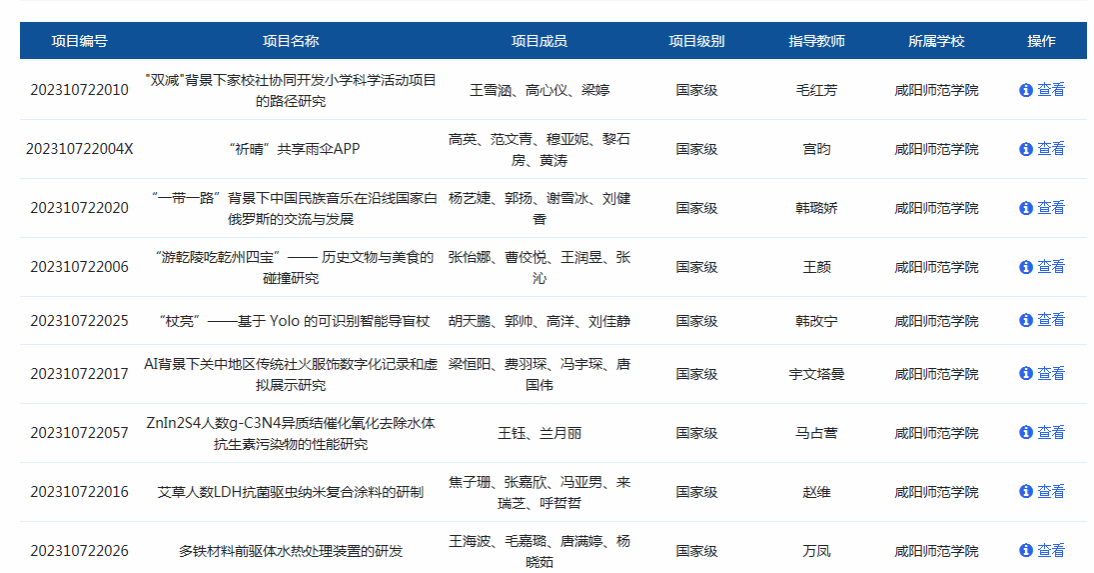Click info icon in the “杖亮” Yolo project row
The image size is (1094, 573).
coord(1025,320)
